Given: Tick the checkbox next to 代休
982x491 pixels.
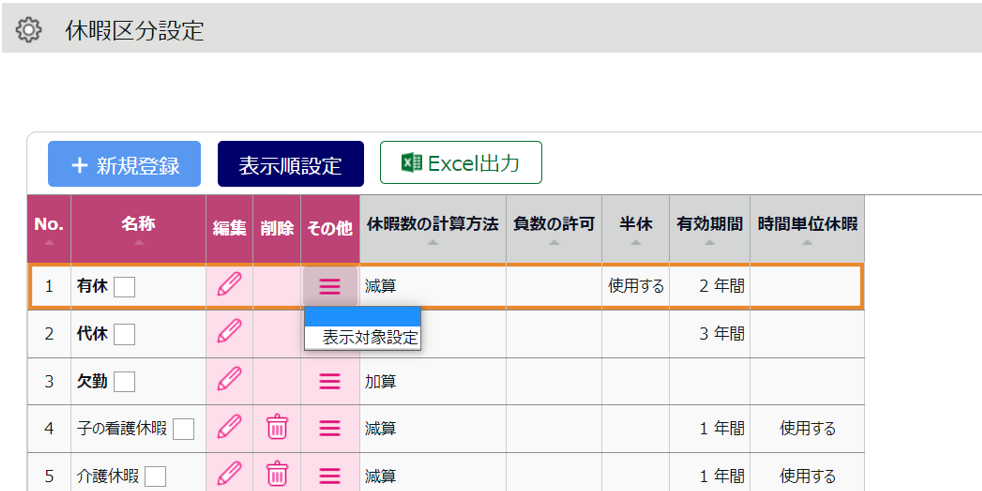Looking at the screenshot, I should (124, 334).
